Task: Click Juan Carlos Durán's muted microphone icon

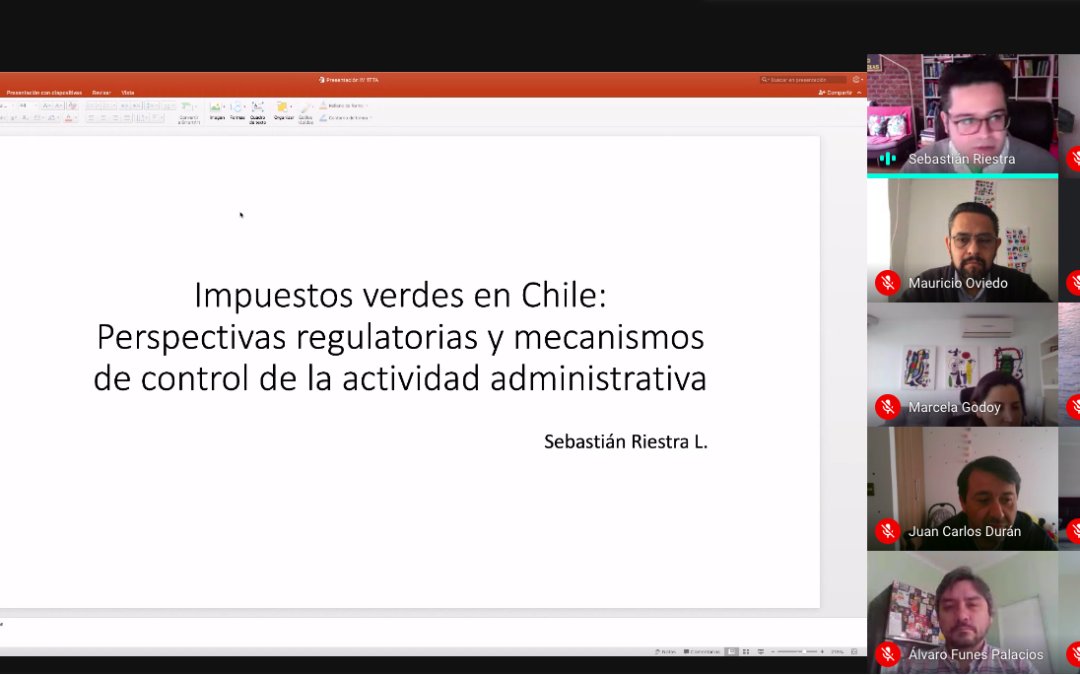Action: (887, 531)
